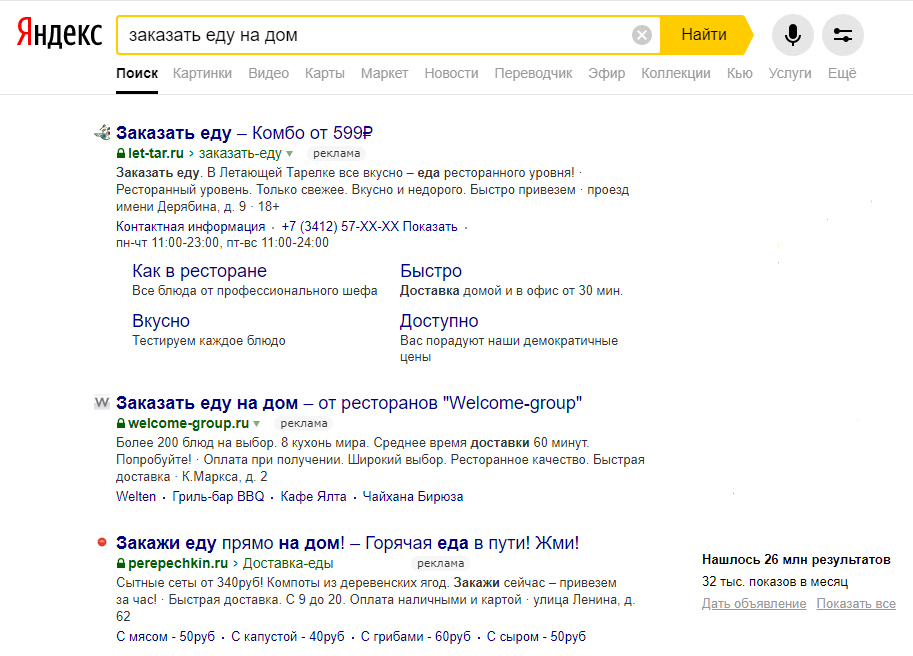Start voice search with the microphone icon
The width and height of the screenshot is (913, 656).
click(x=792, y=35)
